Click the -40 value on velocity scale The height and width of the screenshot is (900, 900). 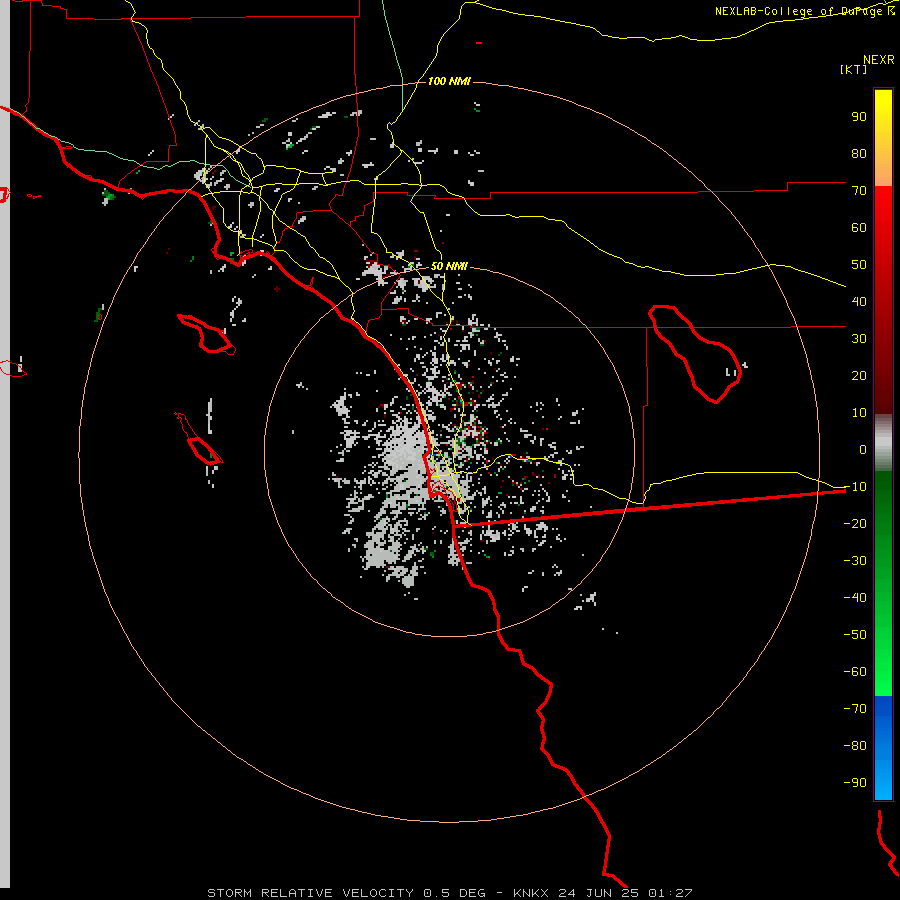[855, 598]
